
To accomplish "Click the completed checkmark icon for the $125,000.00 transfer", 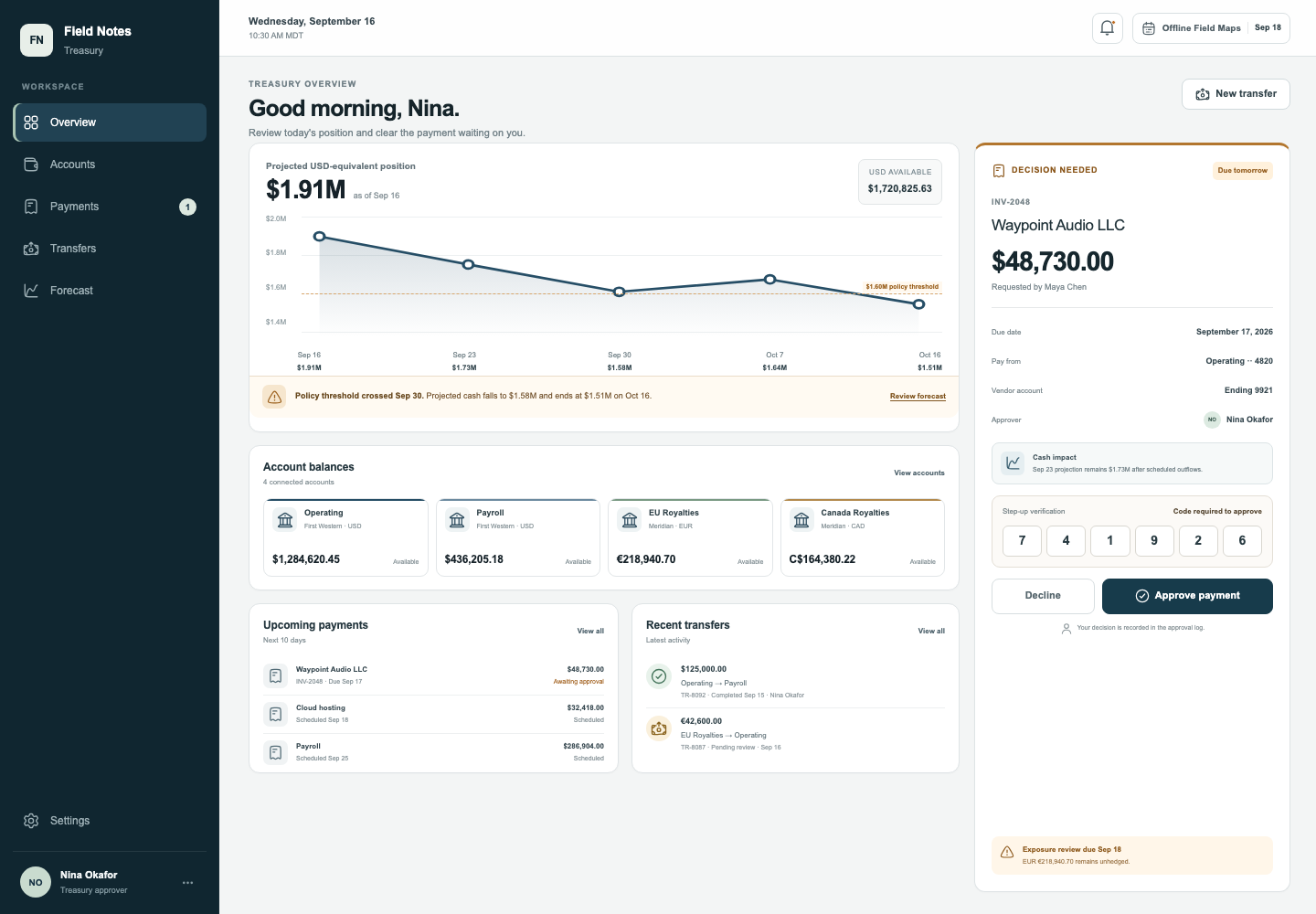I will 659,676.
